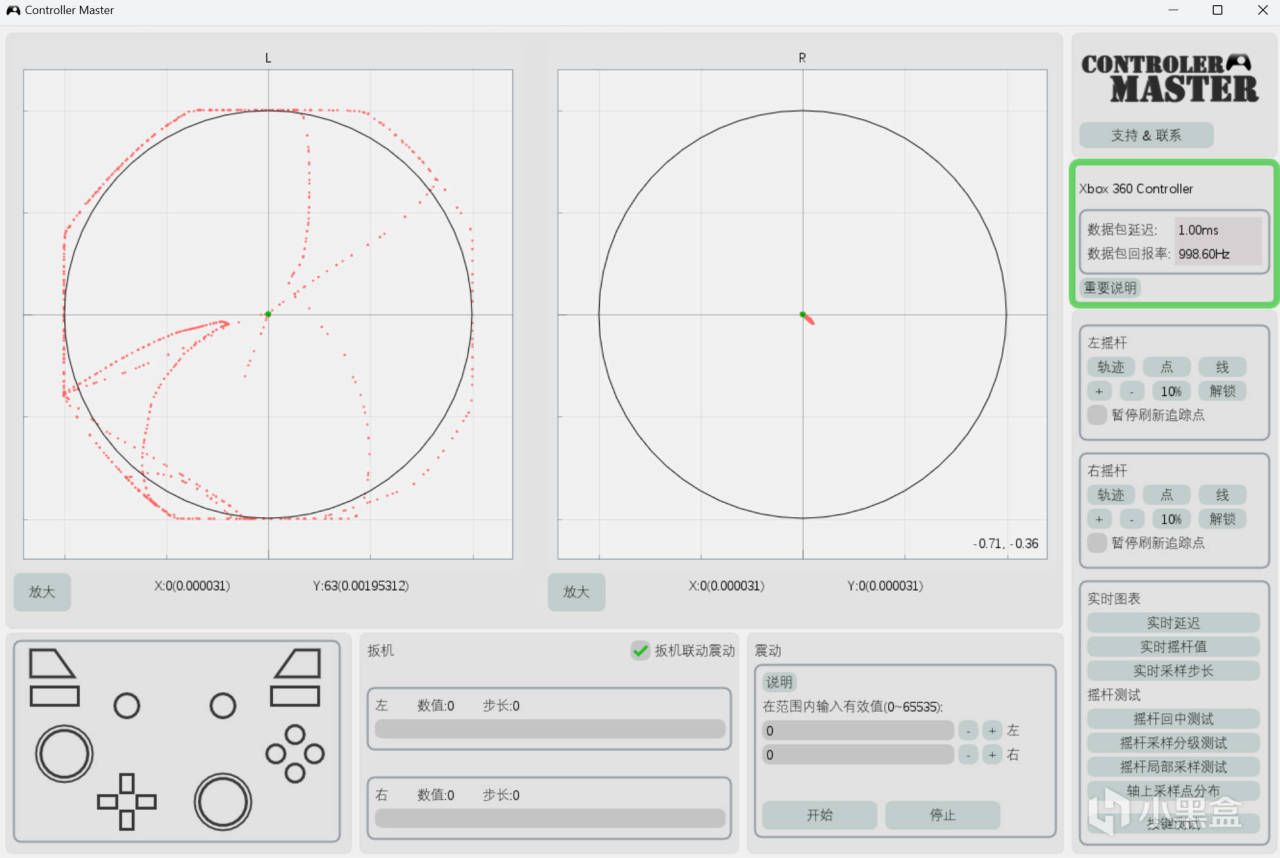The image size is (1280, 858).
Task: Click the 左 vibration value input field
Action: [858, 731]
